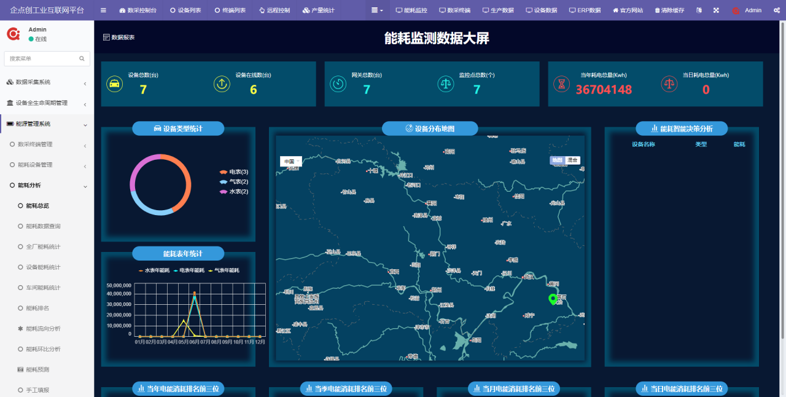Open the 设备列表 top navigation tab
Viewport: 787px width, 397px height.
pyautogui.click(x=186, y=11)
